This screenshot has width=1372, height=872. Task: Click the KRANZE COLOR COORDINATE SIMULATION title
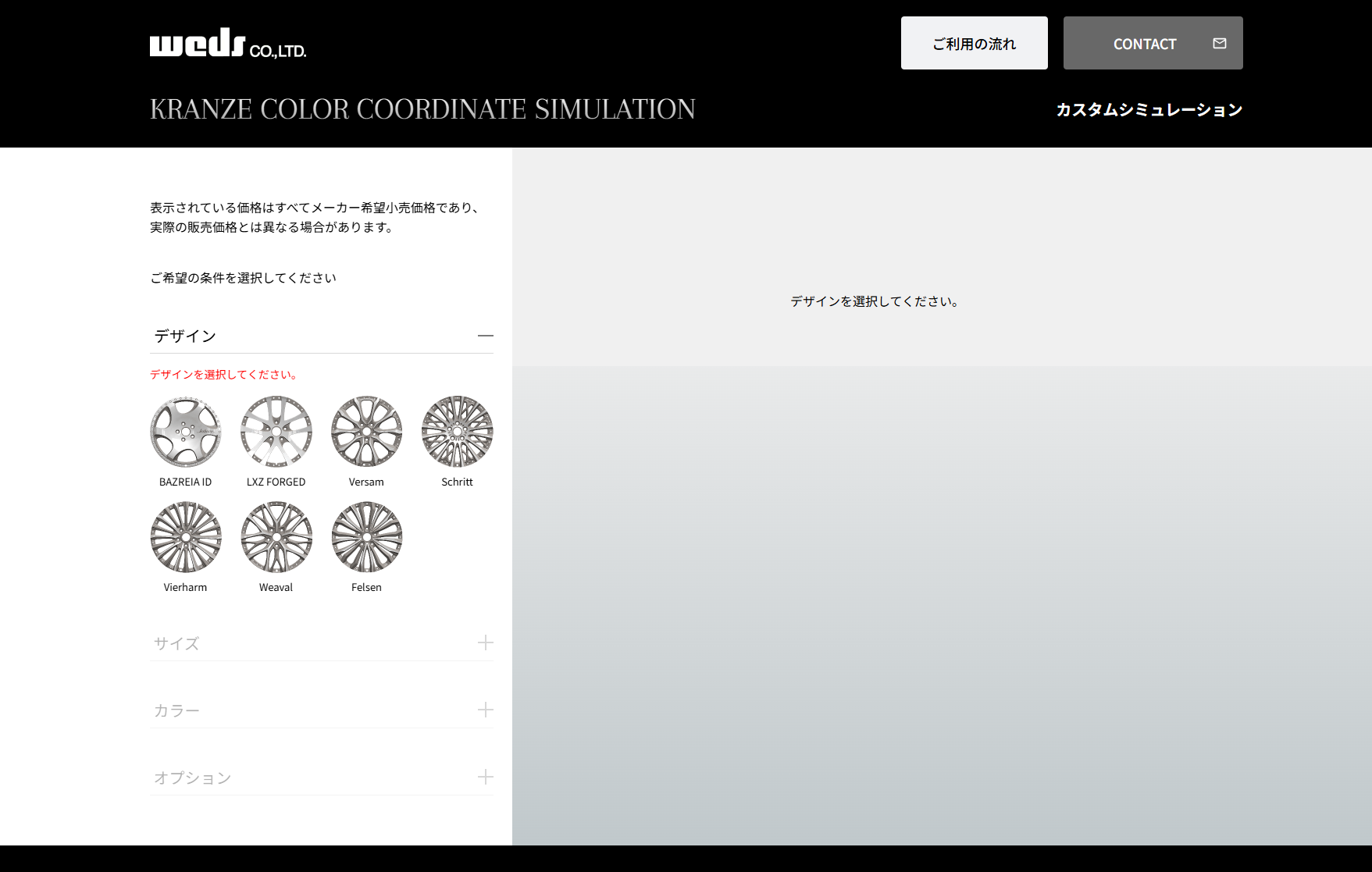pos(422,109)
